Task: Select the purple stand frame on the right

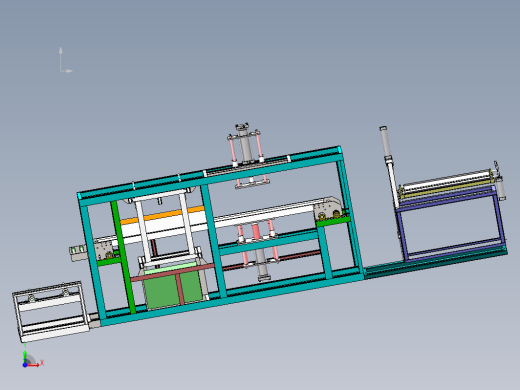Action: pos(452,223)
